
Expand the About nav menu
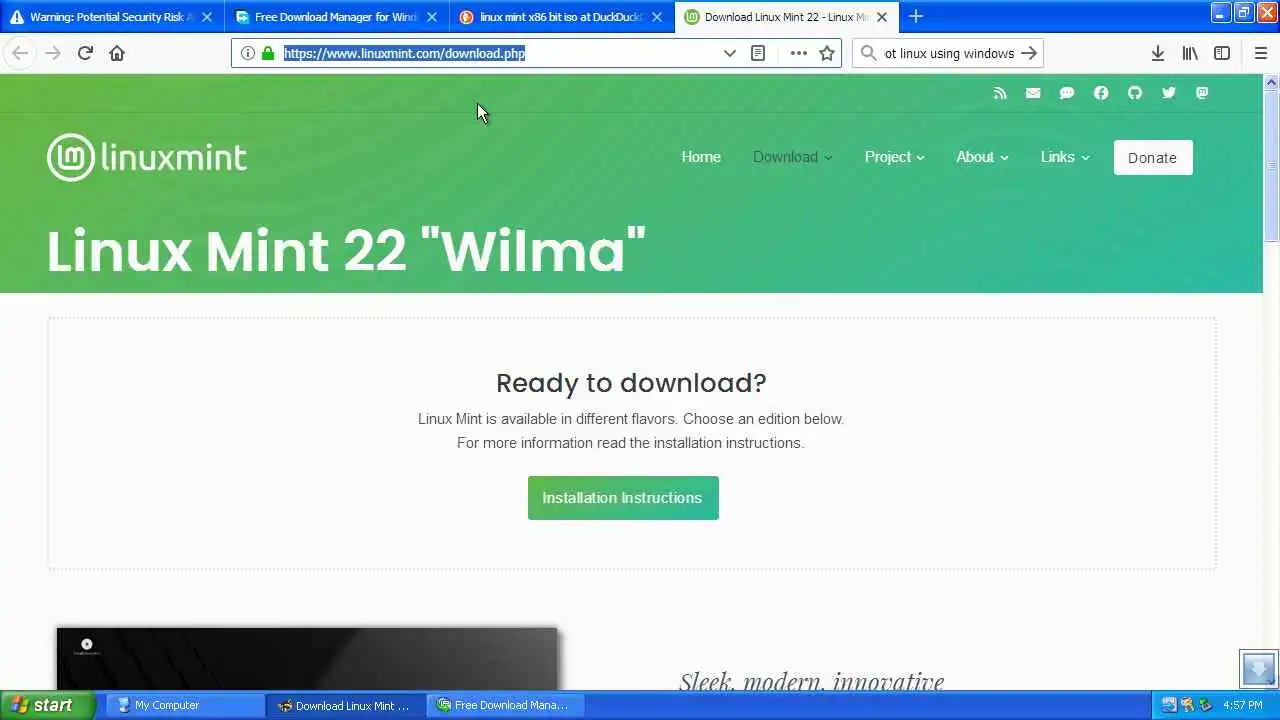point(982,157)
